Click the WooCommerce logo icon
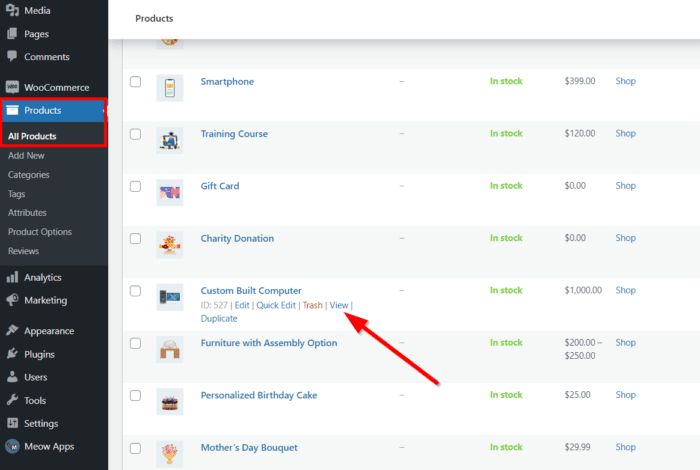700x470 pixels. point(12,88)
